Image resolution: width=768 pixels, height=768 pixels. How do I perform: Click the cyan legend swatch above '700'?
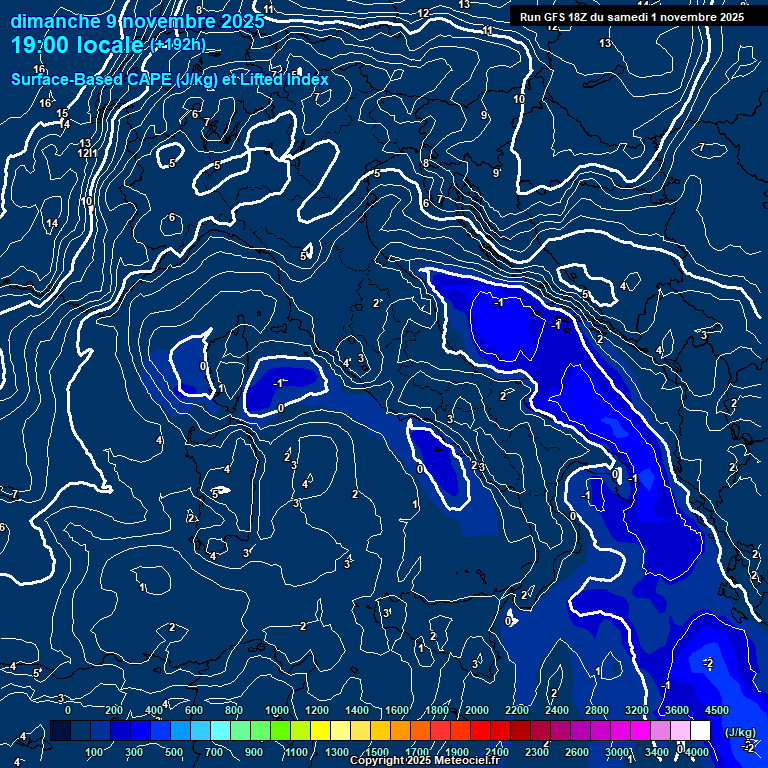coord(220,730)
